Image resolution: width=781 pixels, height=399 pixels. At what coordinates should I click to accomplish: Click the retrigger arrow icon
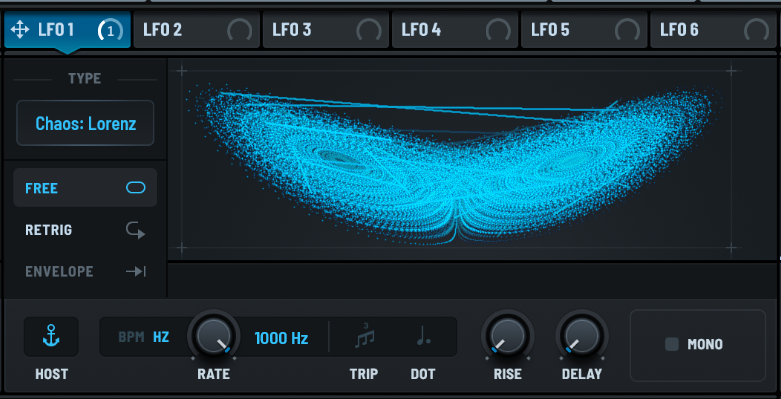pyautogui.click(x=135, y=231)
